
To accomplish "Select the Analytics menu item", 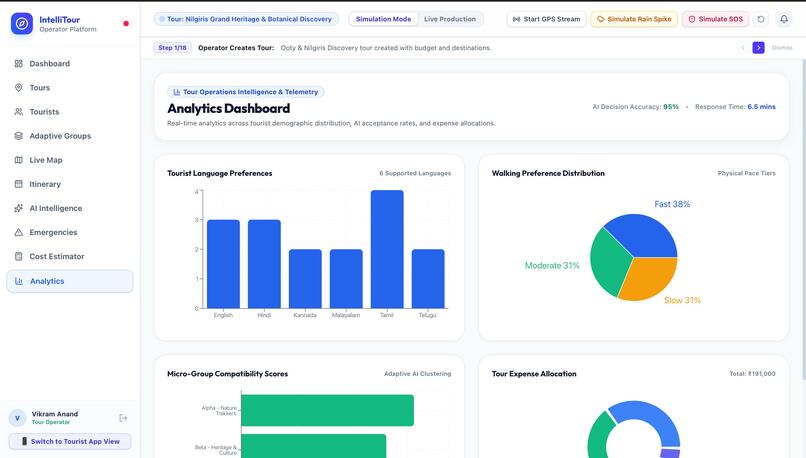I will 69,281.
